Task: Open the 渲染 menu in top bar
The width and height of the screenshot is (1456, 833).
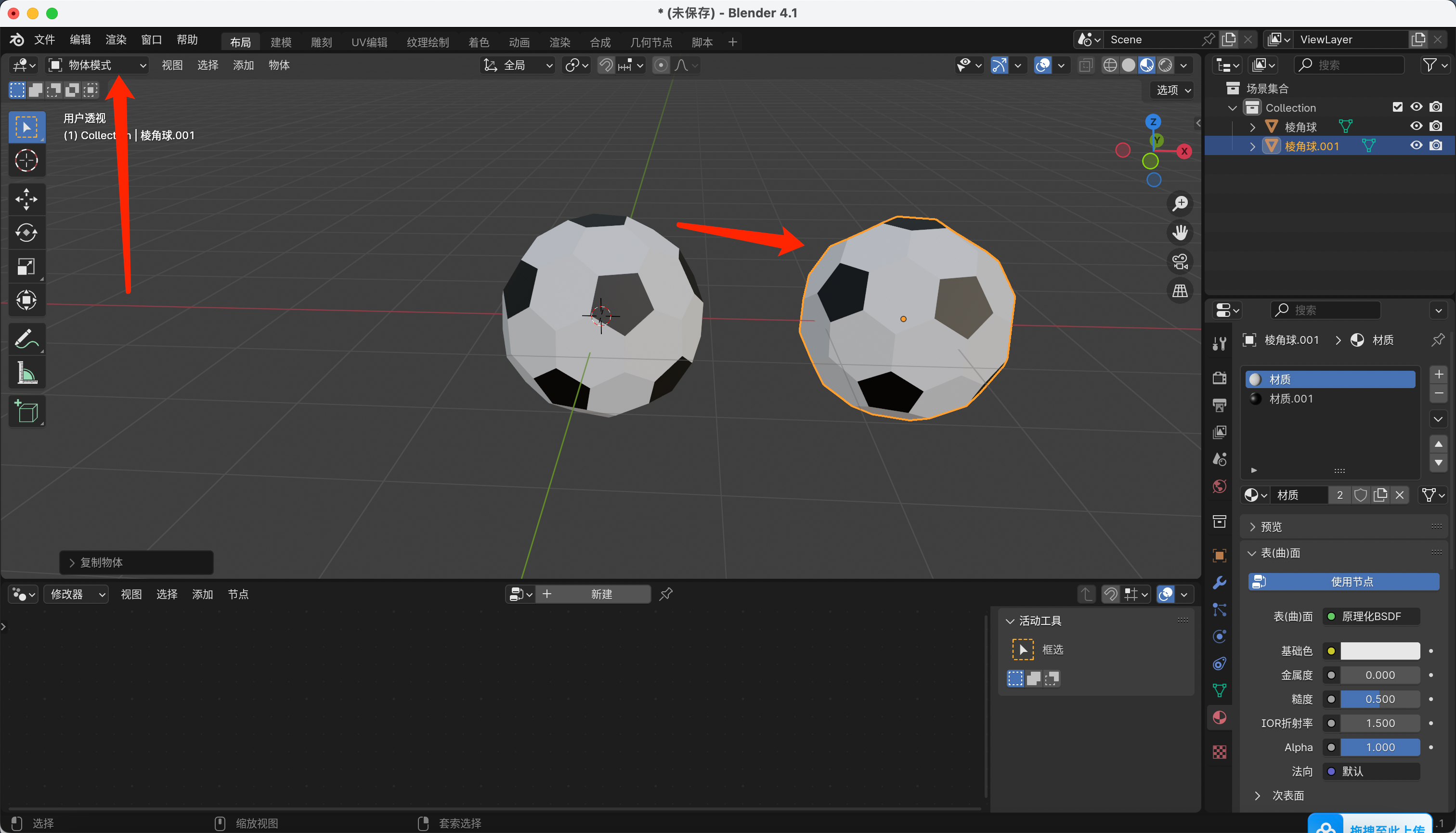Action: 116,39
